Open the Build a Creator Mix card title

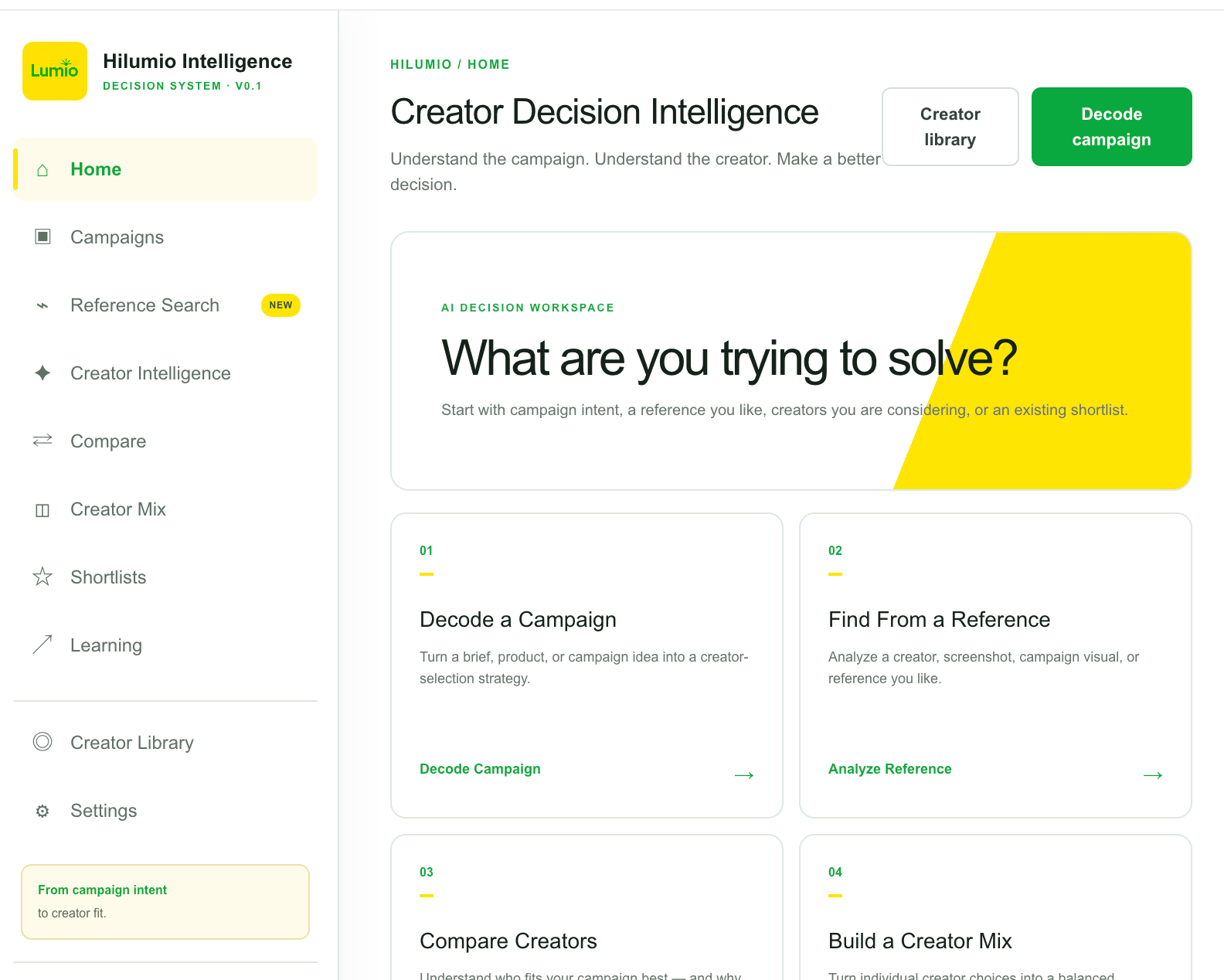(920, 941)
